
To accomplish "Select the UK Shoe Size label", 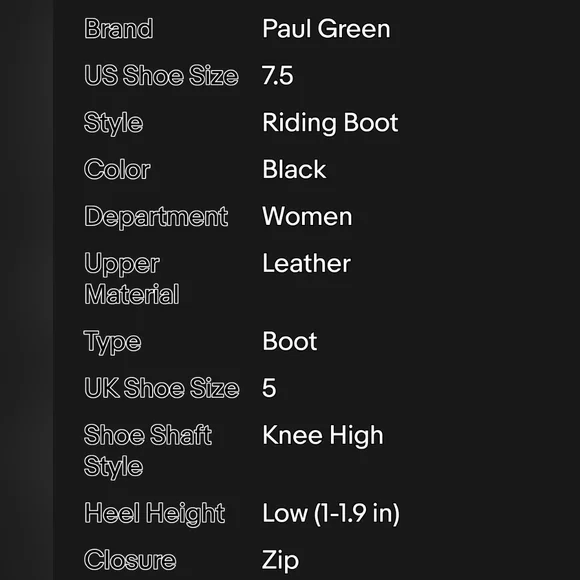I will 162,388.
